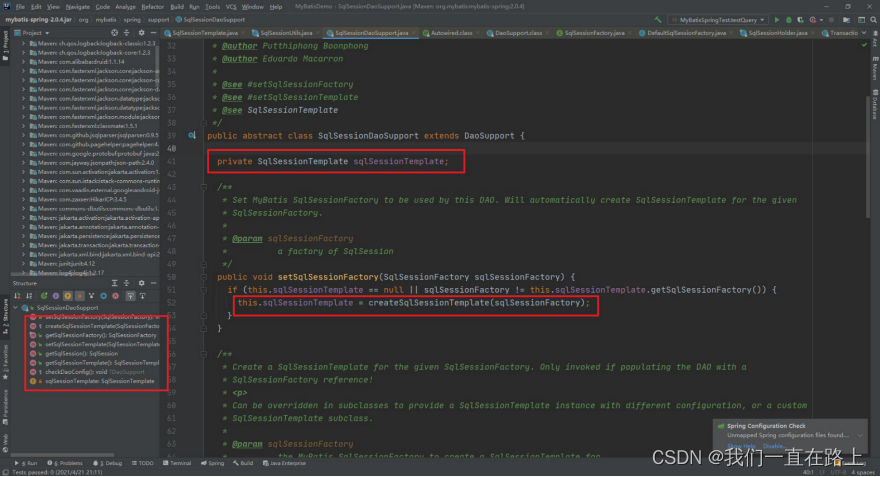Open the Navigate menu
880x477 pixels.
tap(77, 7)
